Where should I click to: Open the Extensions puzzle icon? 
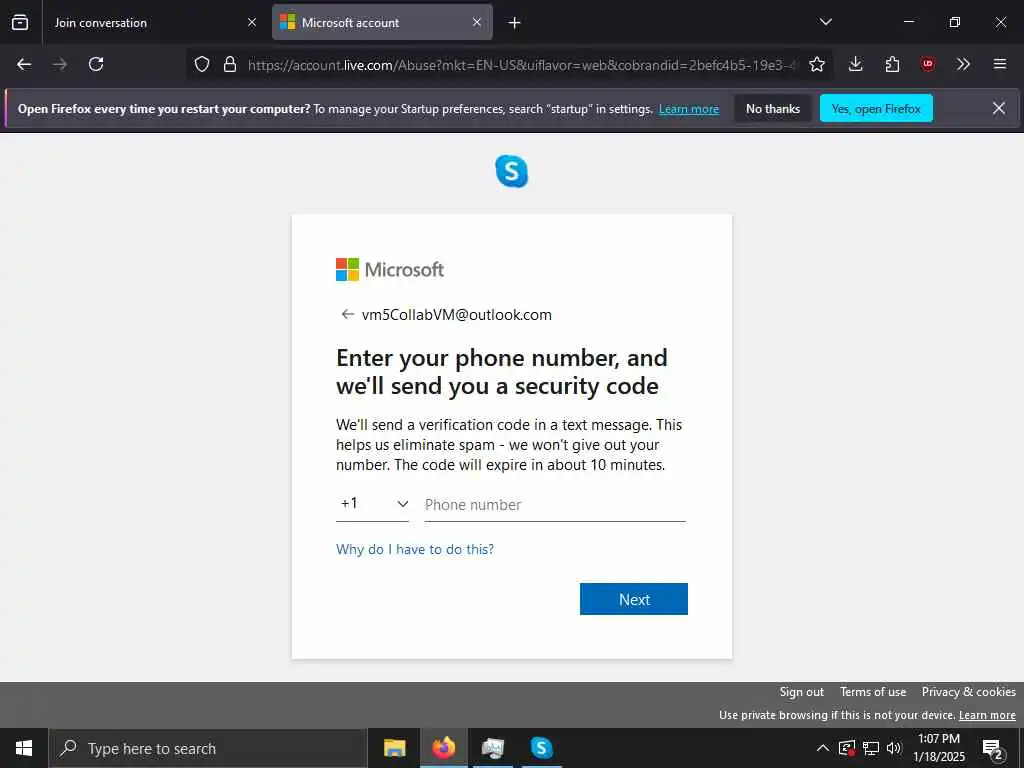tap(892, 64)
